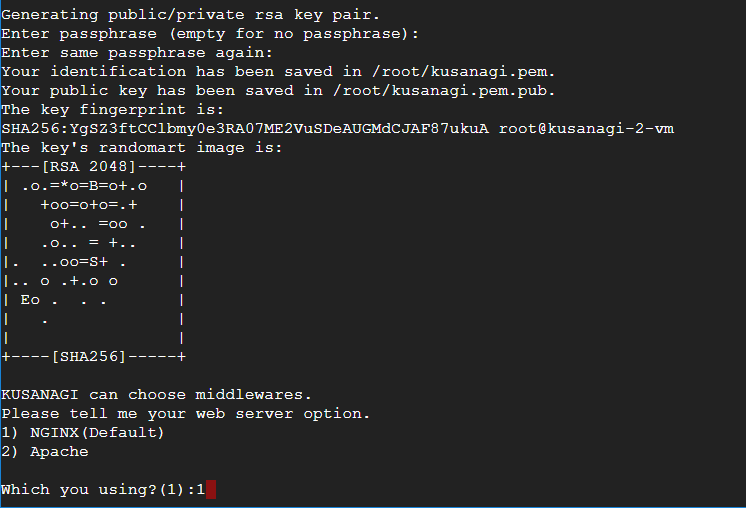Click the "Enter same passphrase again:" line
Viewport: 746px width, 508px height.
tap(138, 53)
